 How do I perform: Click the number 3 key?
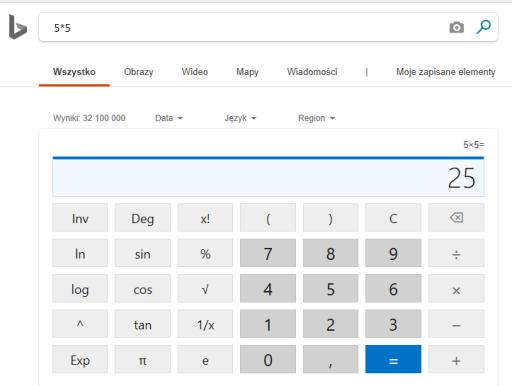coord(393,324)
